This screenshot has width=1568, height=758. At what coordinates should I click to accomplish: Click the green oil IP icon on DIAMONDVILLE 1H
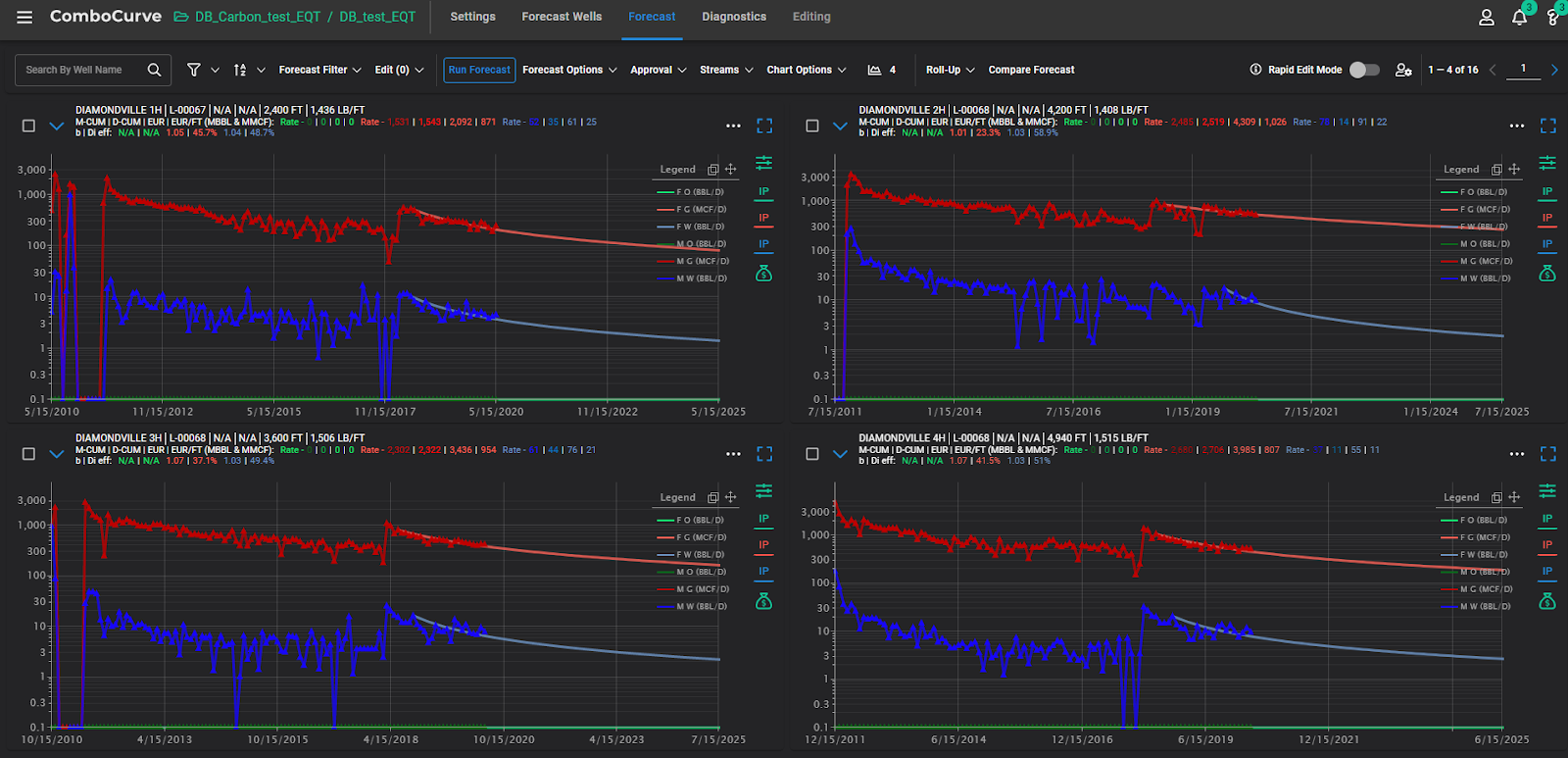763,192
